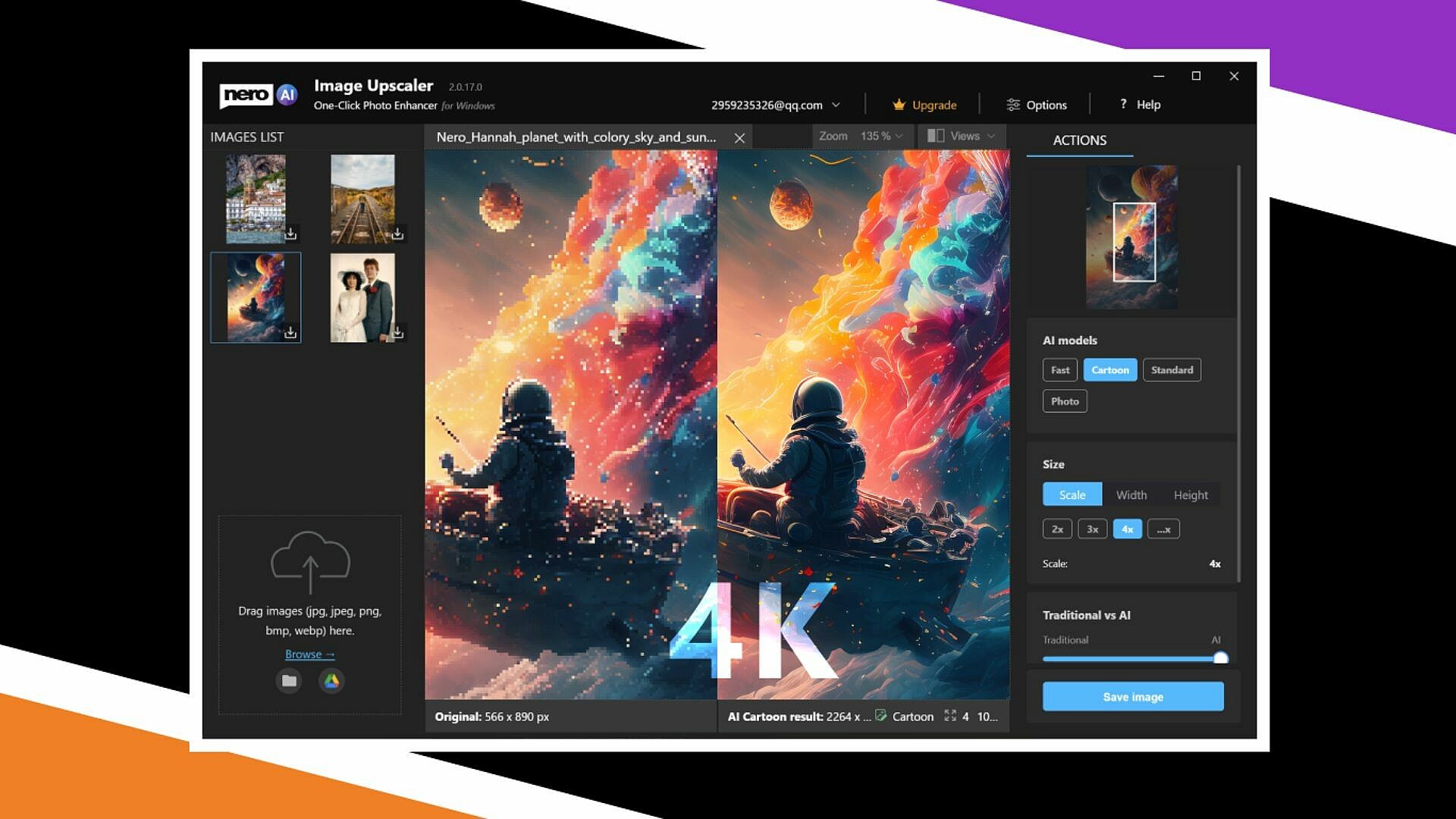Click download icon on railway thumbnail

coord(397,234)
